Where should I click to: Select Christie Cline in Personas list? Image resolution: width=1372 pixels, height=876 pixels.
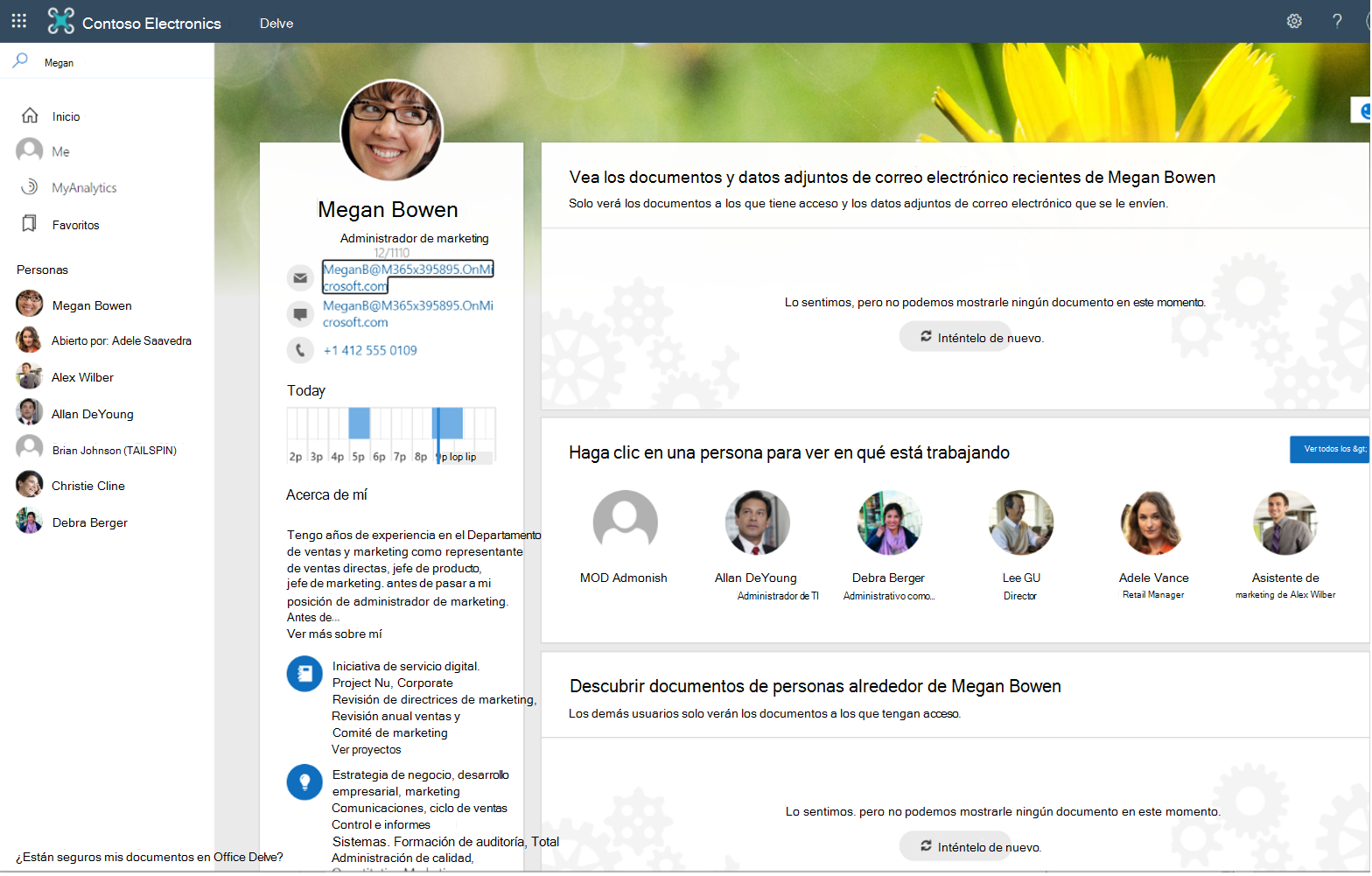[x=87, y=486]
